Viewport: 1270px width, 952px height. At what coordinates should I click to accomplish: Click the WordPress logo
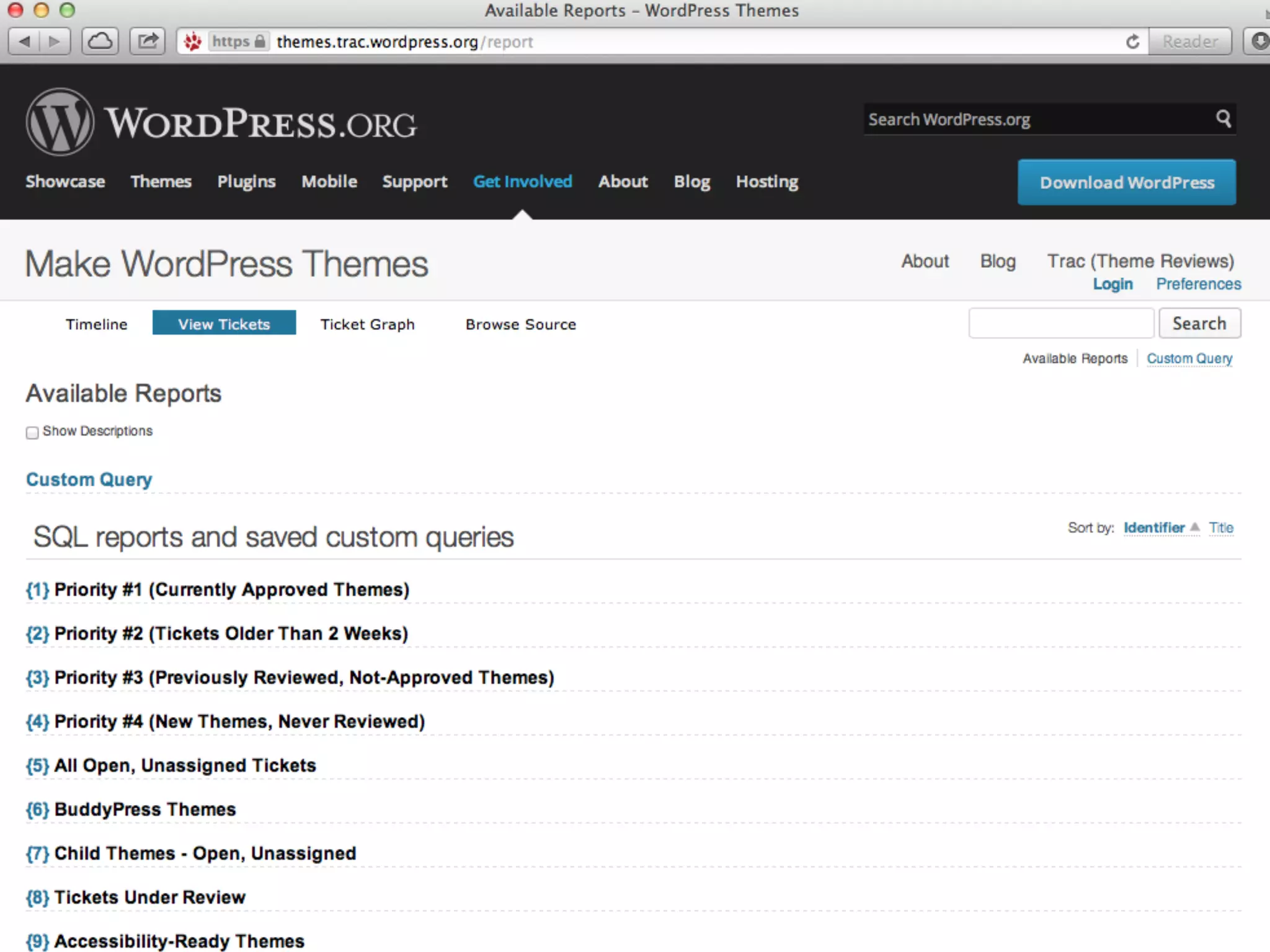pyautogui.click(x=60, y=122)
